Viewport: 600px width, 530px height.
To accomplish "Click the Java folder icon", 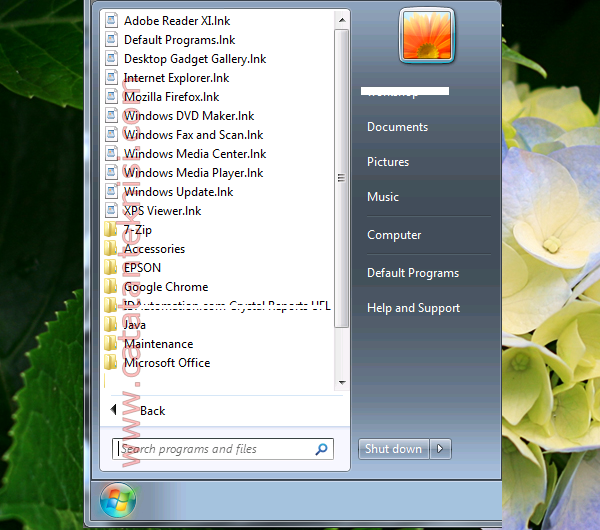I will click(111, 325).
